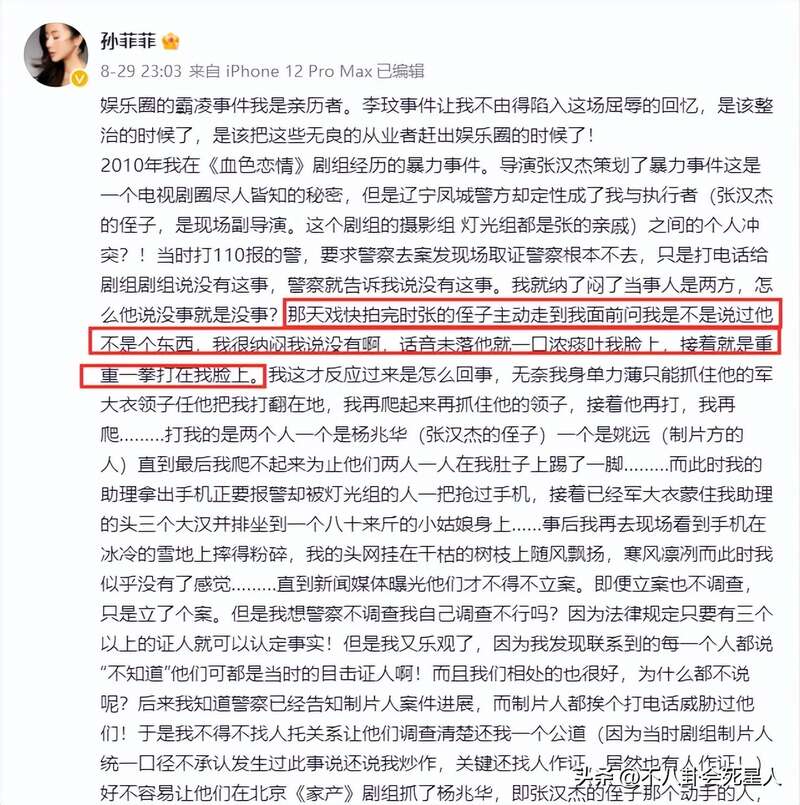This screenshot has width=800, height=805.
Task: Click the post timestamp 8-29 23:03
Action: (141, 71)
